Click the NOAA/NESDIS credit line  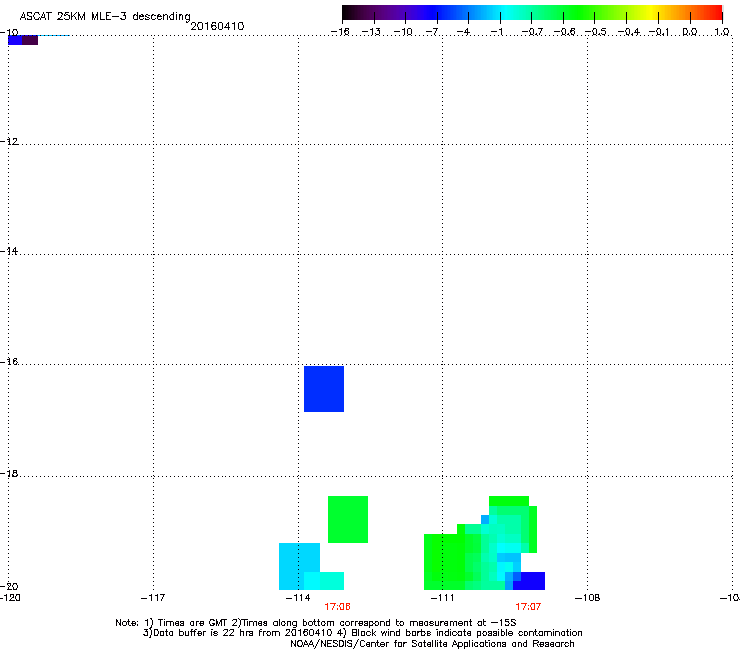tap(432, 644)
